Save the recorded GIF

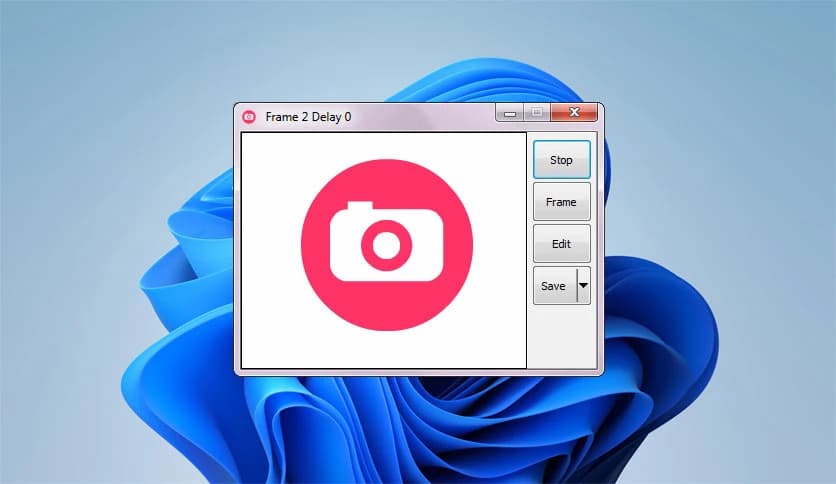[554, 286]
